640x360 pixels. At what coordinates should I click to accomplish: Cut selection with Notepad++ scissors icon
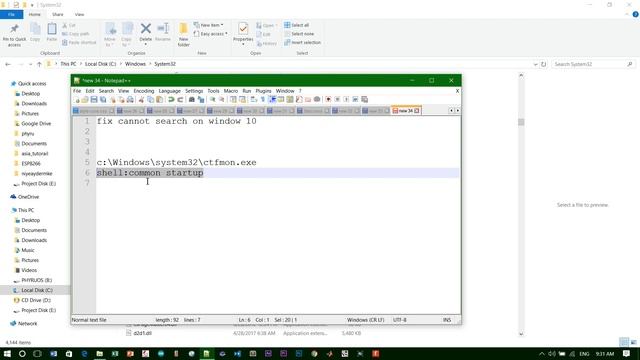[x=141, y=100]
